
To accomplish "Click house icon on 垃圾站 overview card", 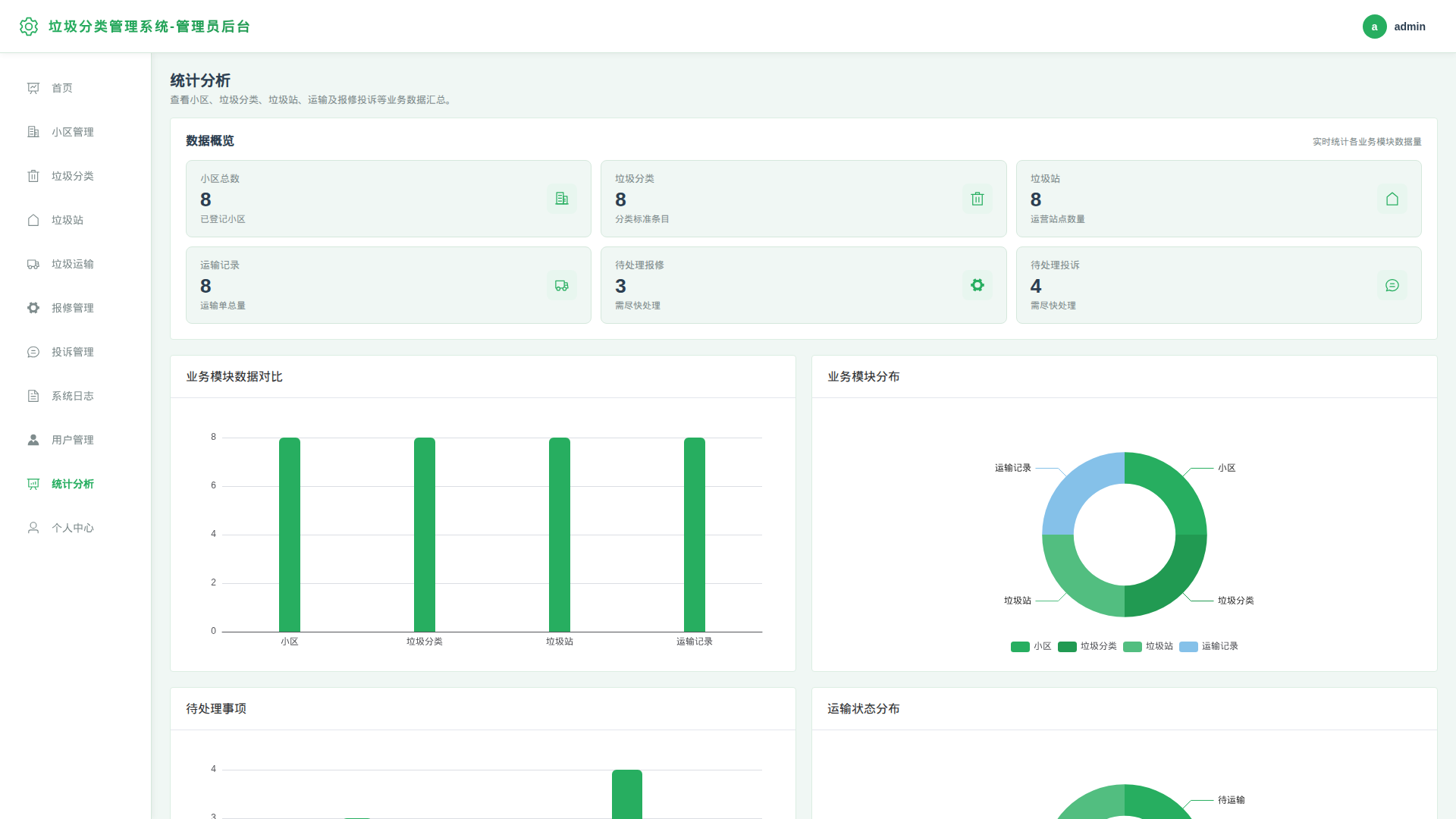I will [1392, 199].
